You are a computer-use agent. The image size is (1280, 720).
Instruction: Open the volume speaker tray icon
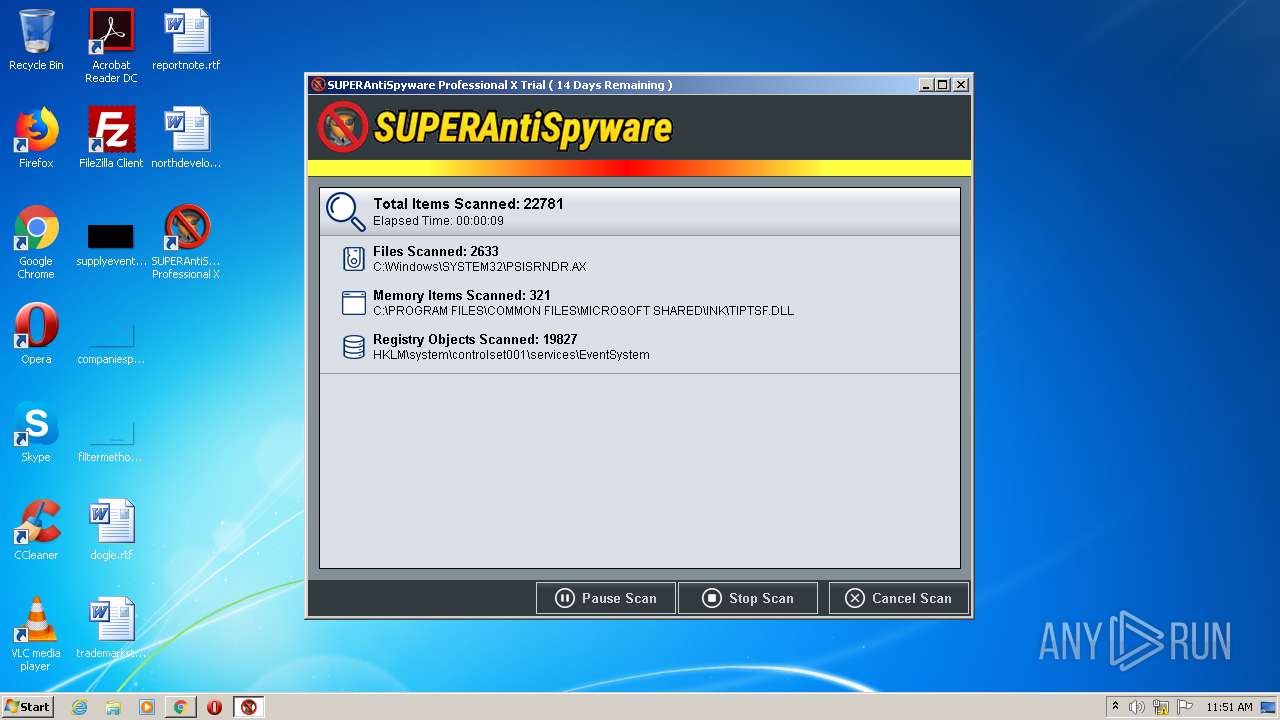coord(1136,707)
